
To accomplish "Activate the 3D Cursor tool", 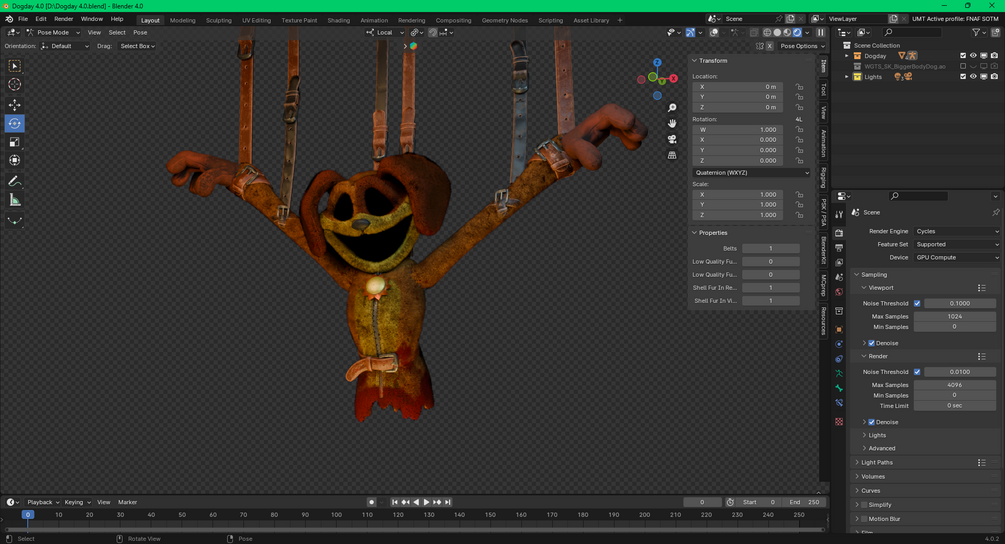I will tap(14, 85).
